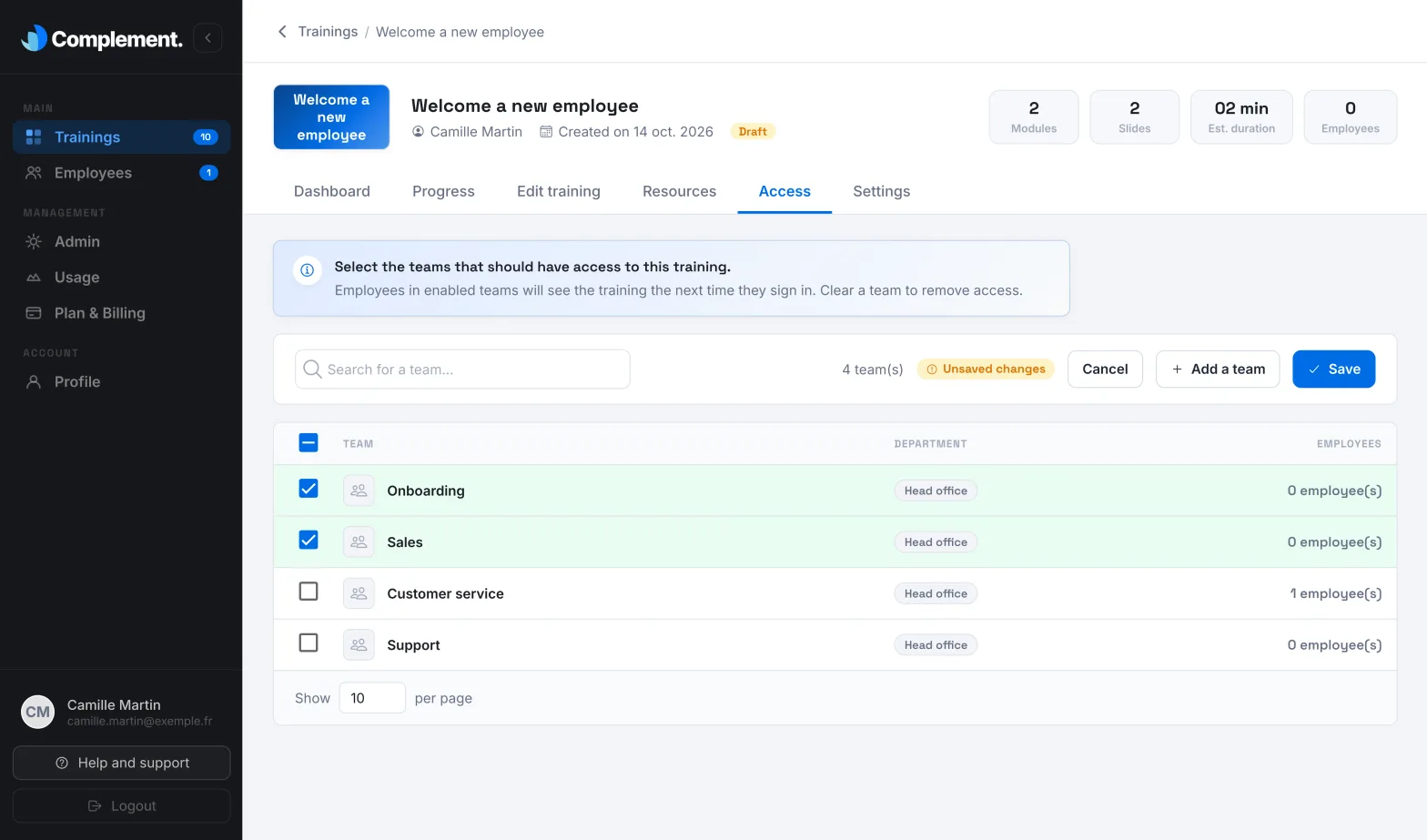
Task: Click the Add a team button
Action: point(1218,369)
